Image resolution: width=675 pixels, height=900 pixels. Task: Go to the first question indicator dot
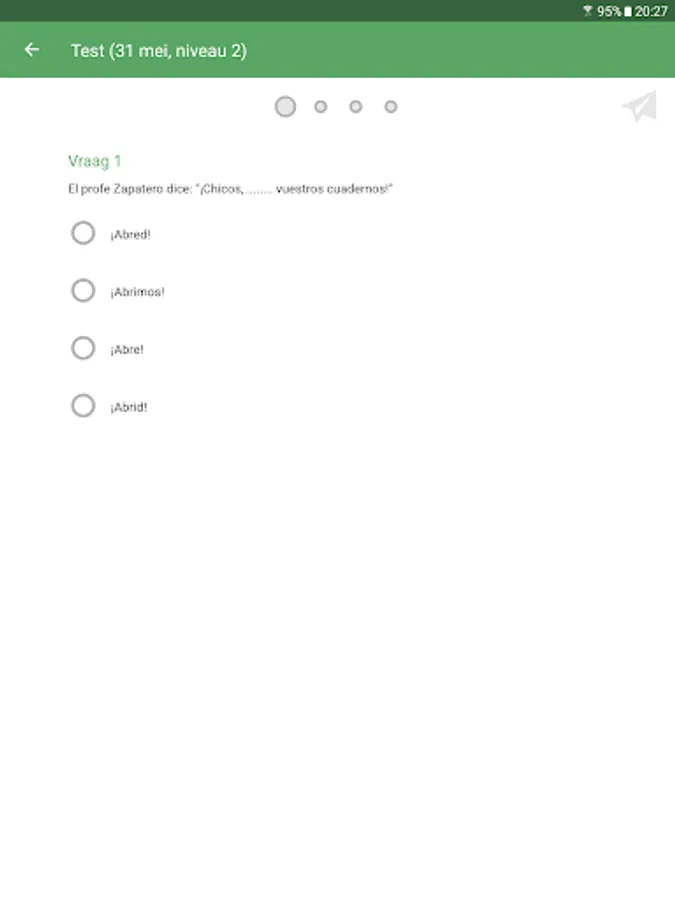pyautogui.click(x=285, y=107)
